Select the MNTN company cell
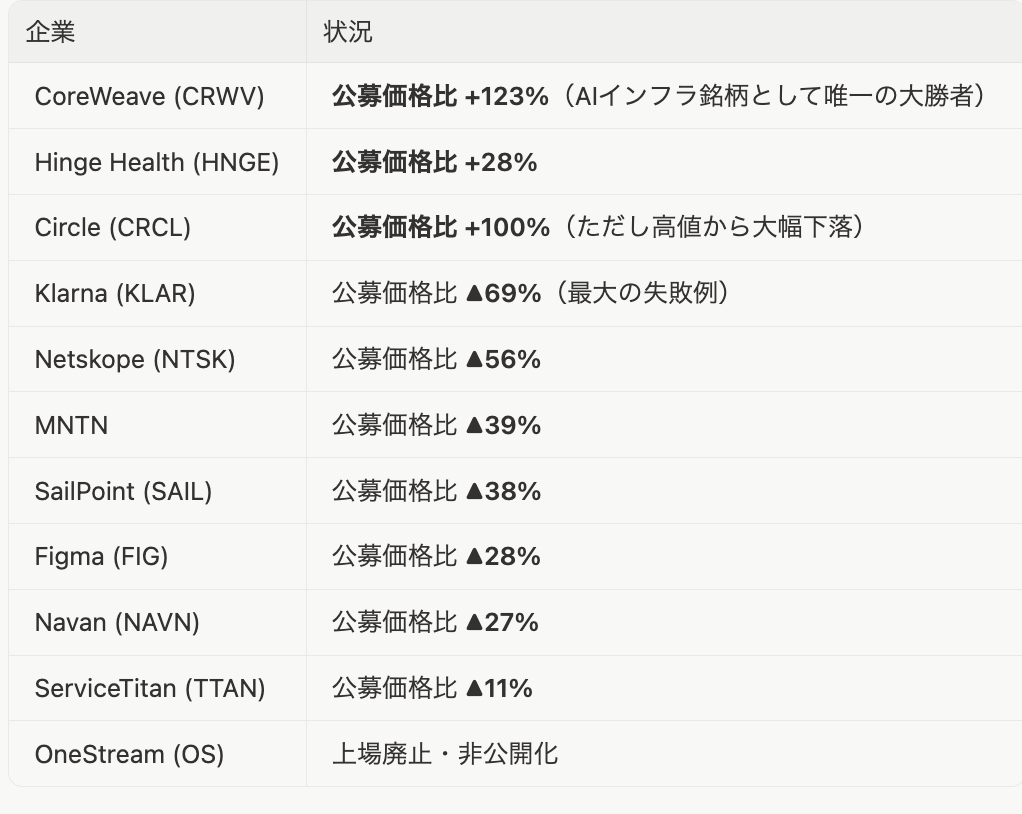The image size is (1022, 814). point(71,426)
